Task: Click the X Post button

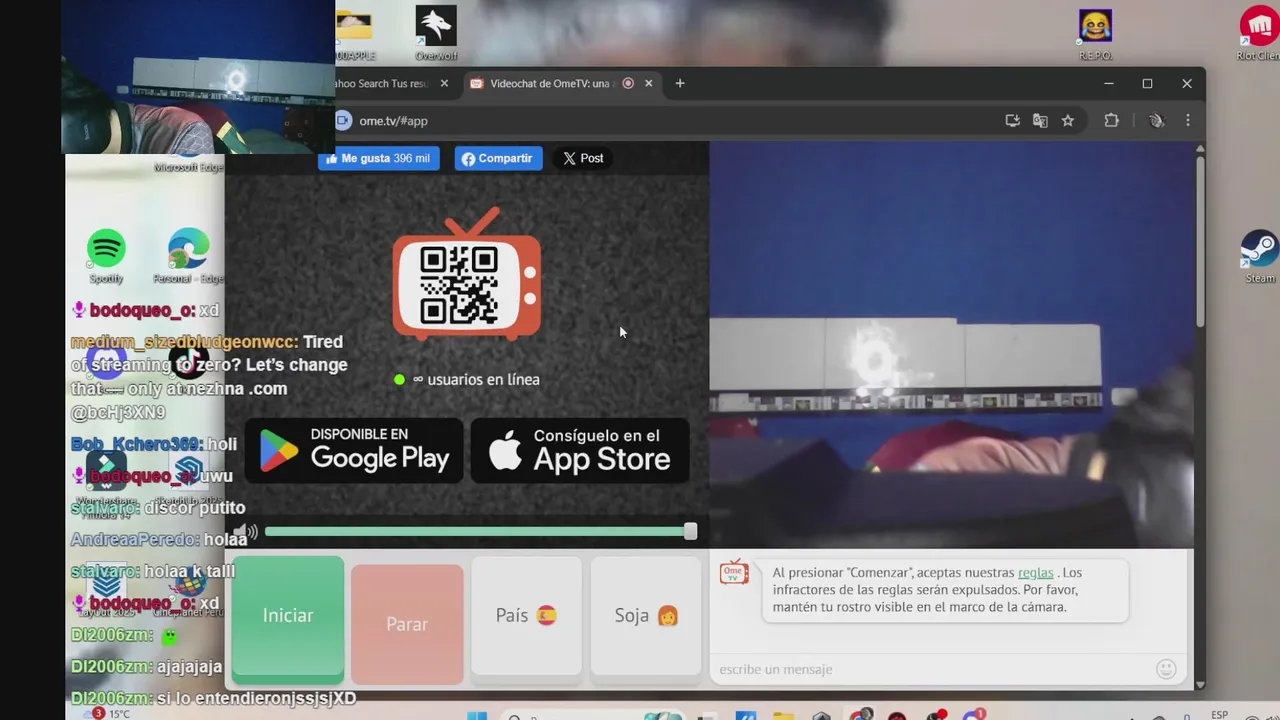Action: coord(583,158)
